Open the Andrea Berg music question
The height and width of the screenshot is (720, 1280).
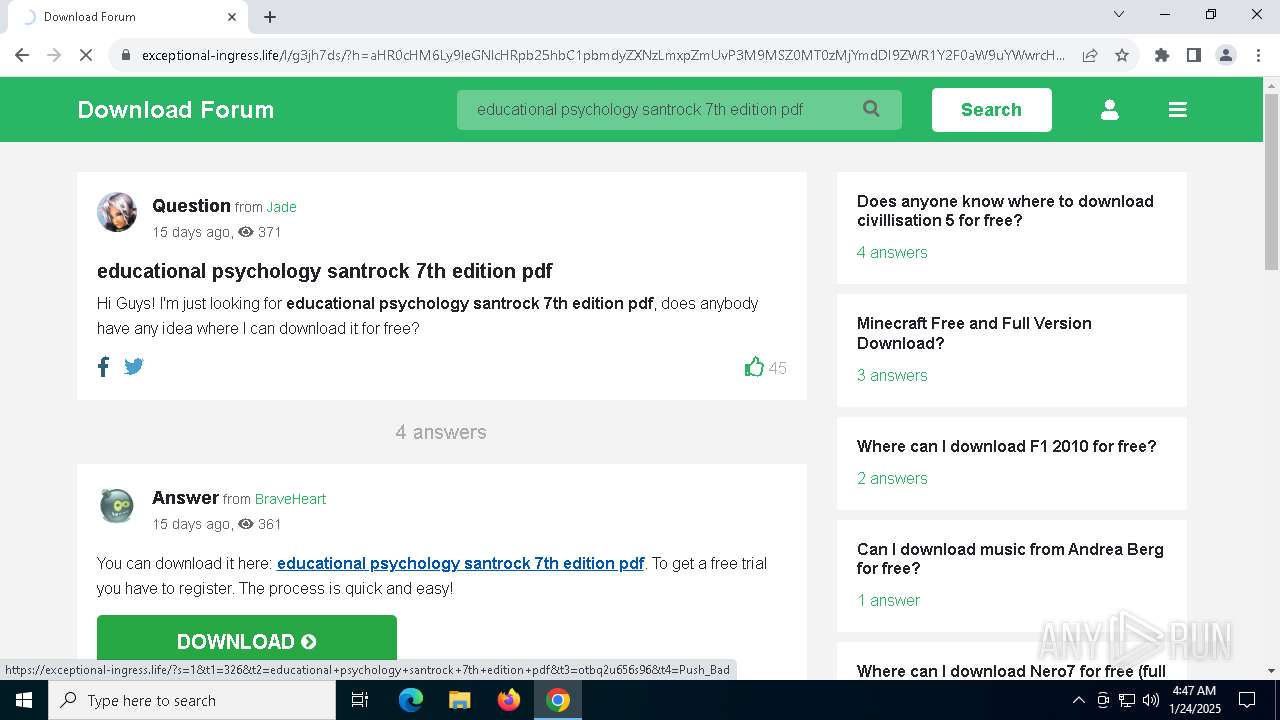click(x=1010, y=559)
